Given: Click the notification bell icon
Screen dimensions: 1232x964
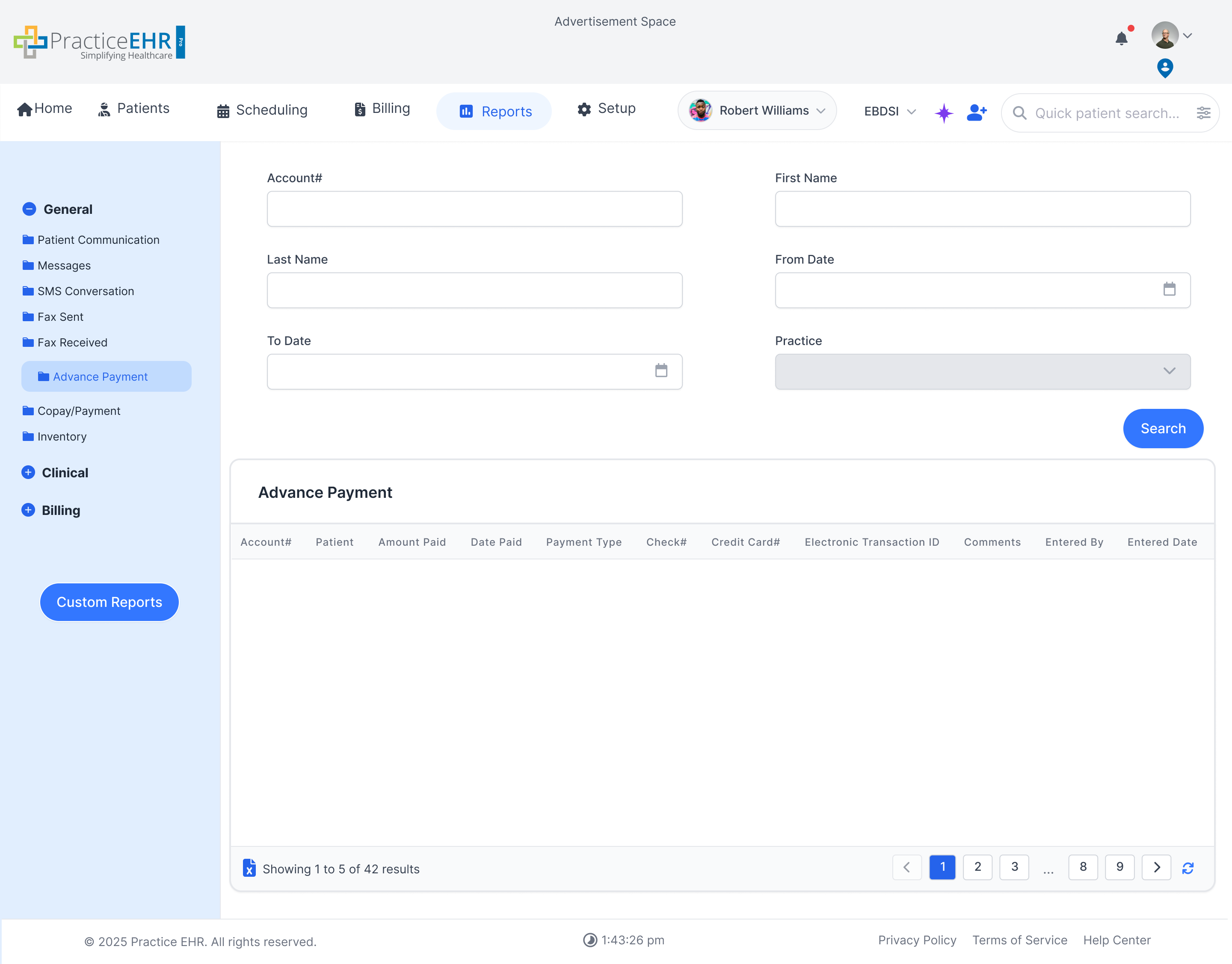Looking at the screenshot, I should click(x=1121, y=38).
